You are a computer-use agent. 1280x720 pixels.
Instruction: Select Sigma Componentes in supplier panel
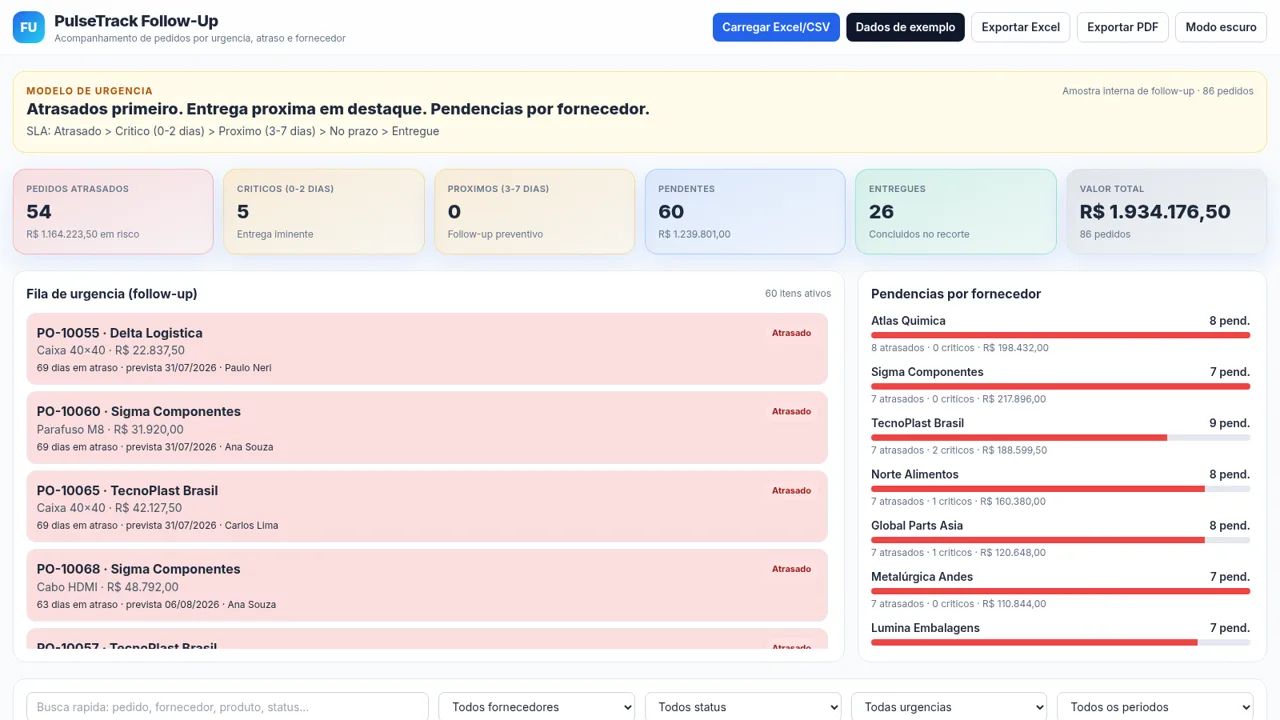[x=927, y=372]
